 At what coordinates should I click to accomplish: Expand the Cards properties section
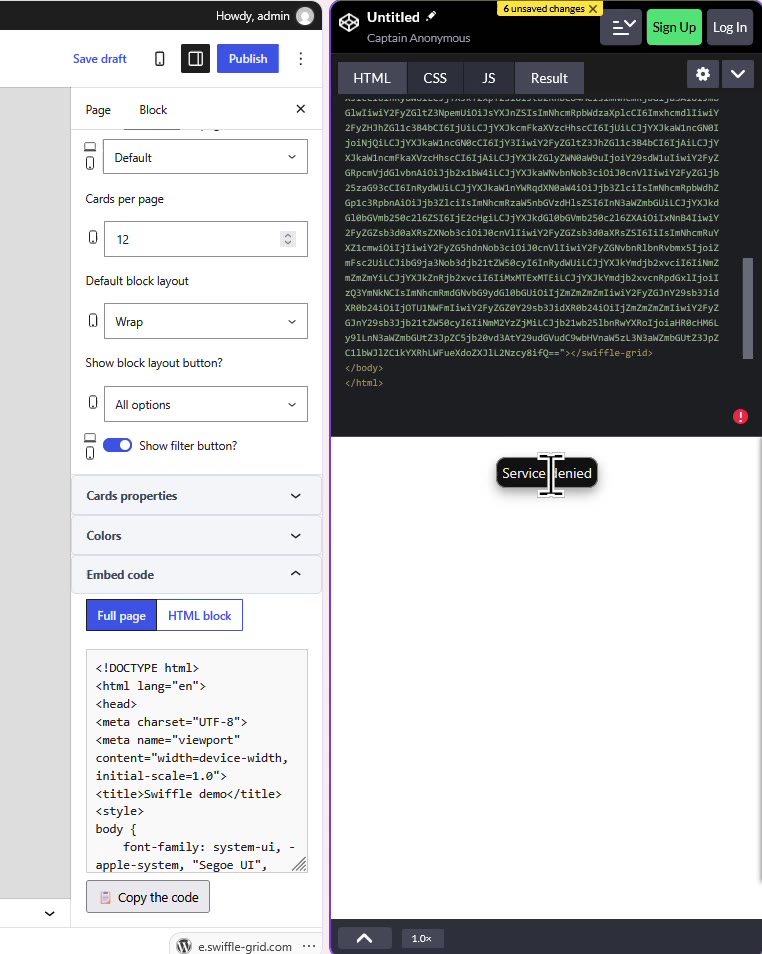pos(197,496)
